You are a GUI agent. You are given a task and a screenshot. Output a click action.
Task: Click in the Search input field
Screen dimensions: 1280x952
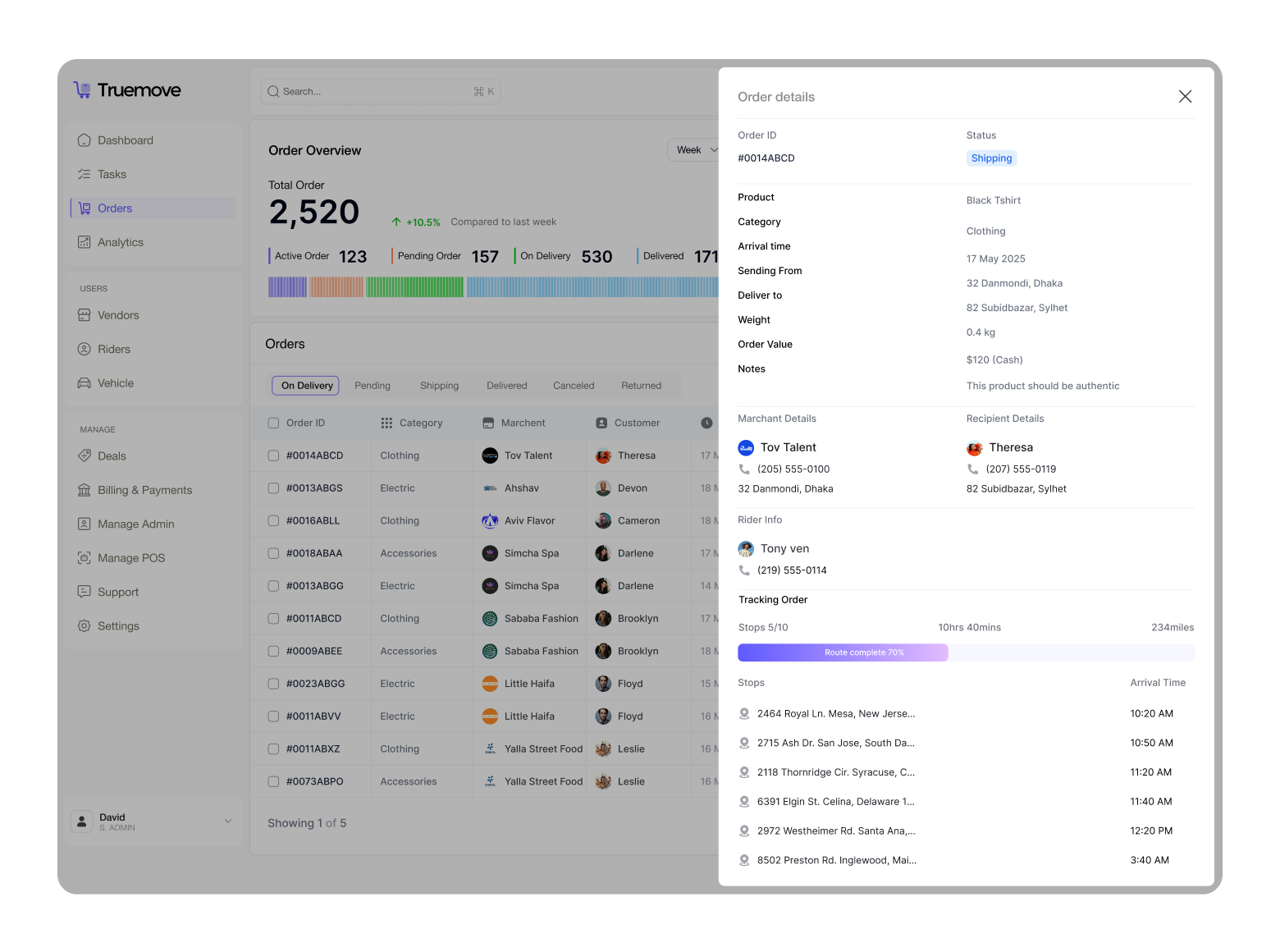point(373,92)
